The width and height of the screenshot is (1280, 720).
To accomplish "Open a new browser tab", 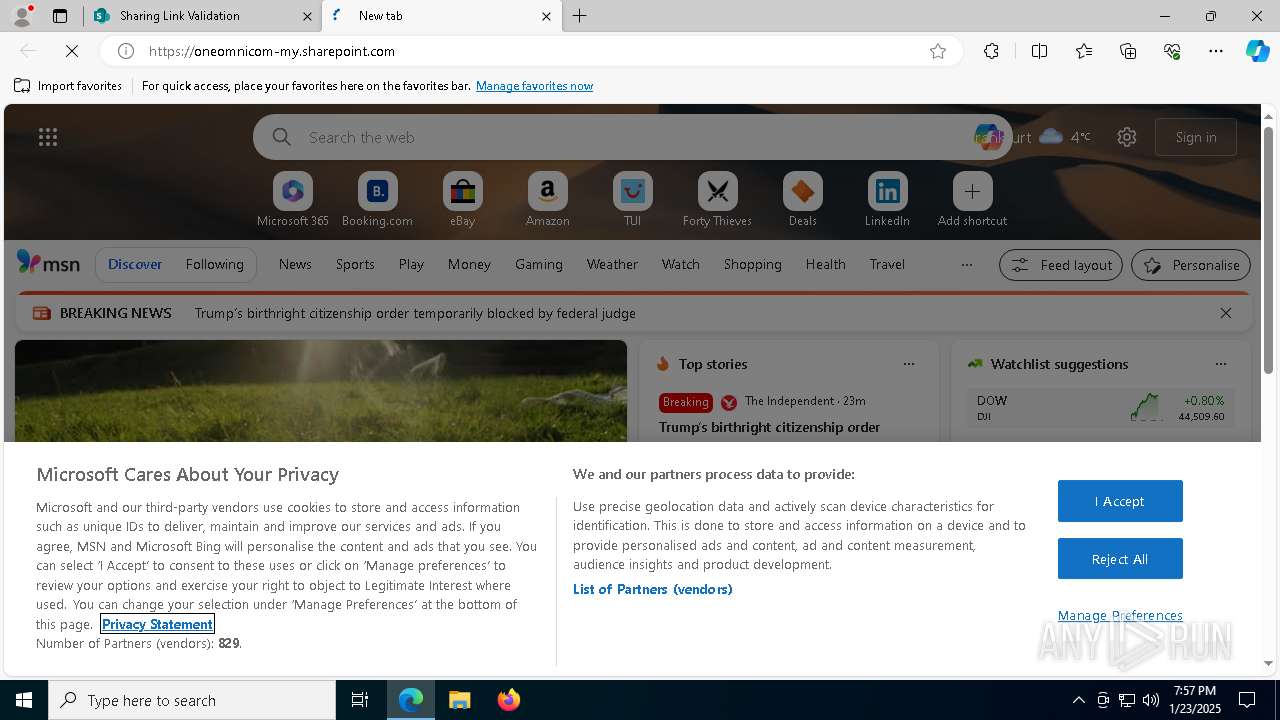I will tap(580, 16).
